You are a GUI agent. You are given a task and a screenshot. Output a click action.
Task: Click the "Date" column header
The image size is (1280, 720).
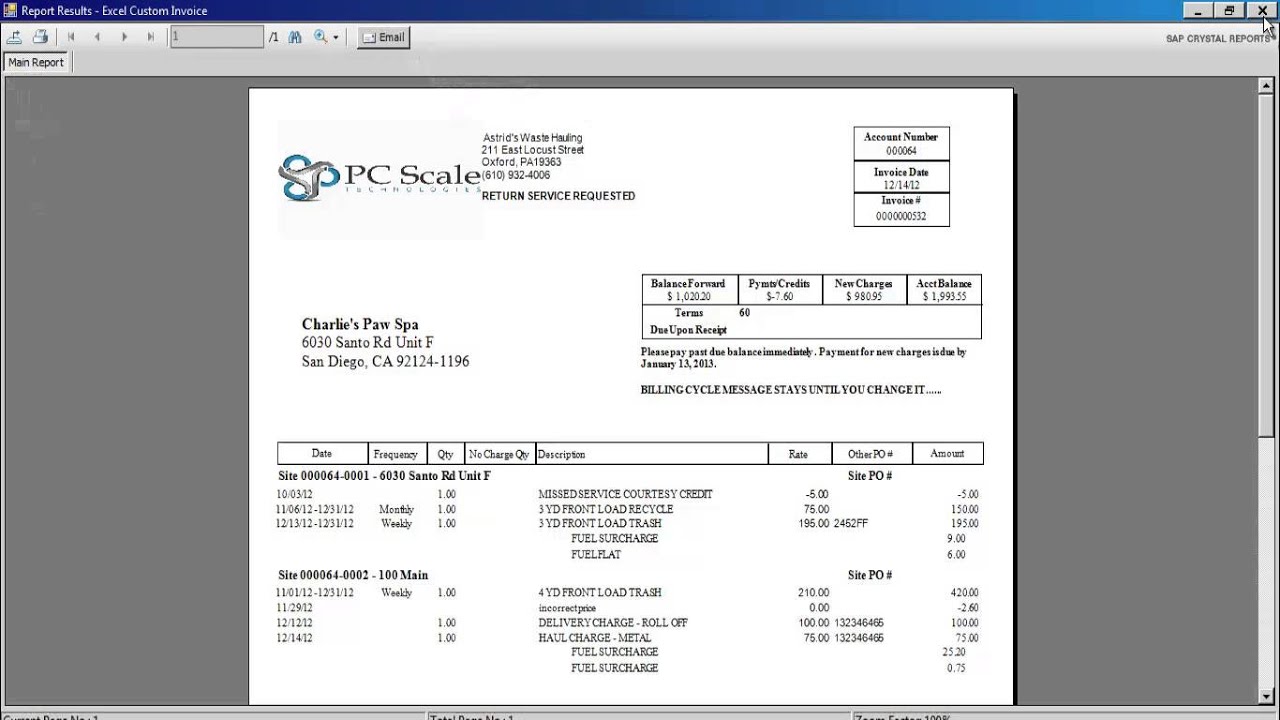point(321,453)
